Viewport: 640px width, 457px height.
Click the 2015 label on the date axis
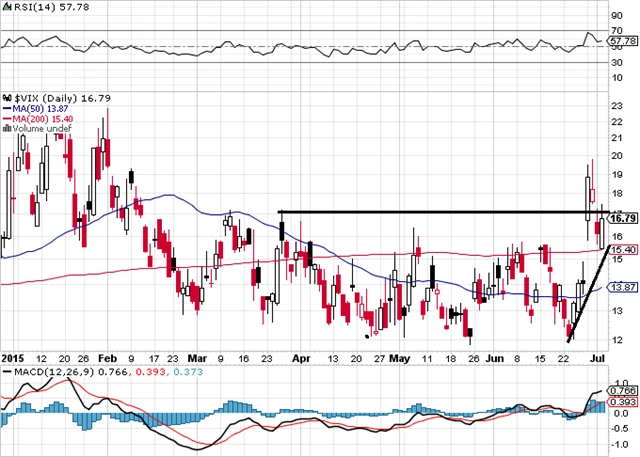(12, 356)
